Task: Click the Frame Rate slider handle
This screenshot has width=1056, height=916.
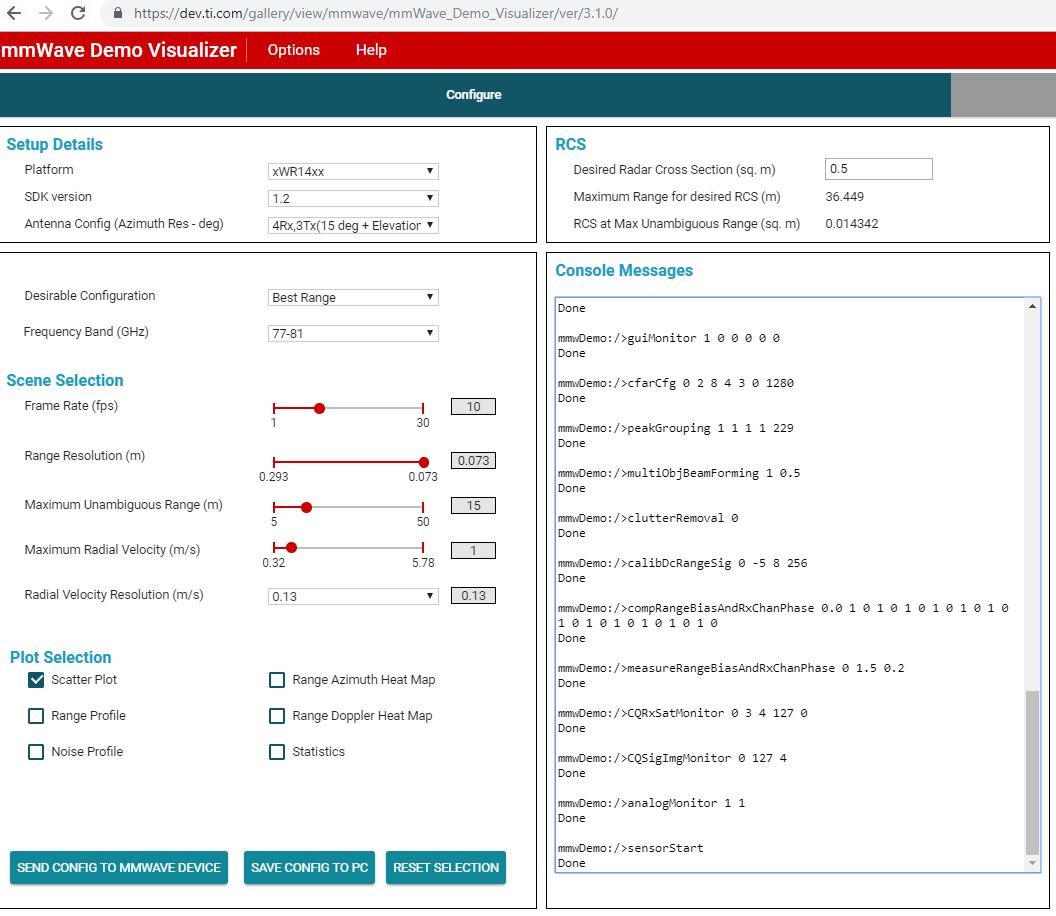Action: point(320,408)
